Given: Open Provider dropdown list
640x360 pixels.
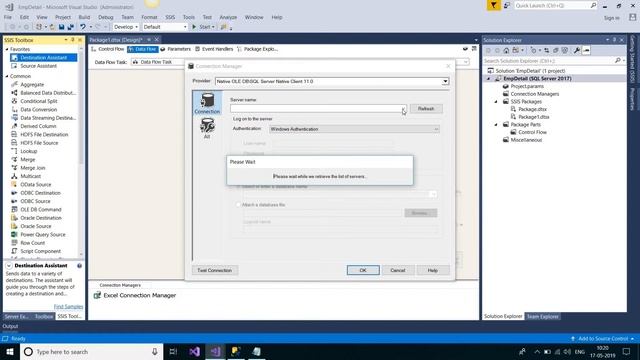Looking at the screenshot, I should (445, 81).
